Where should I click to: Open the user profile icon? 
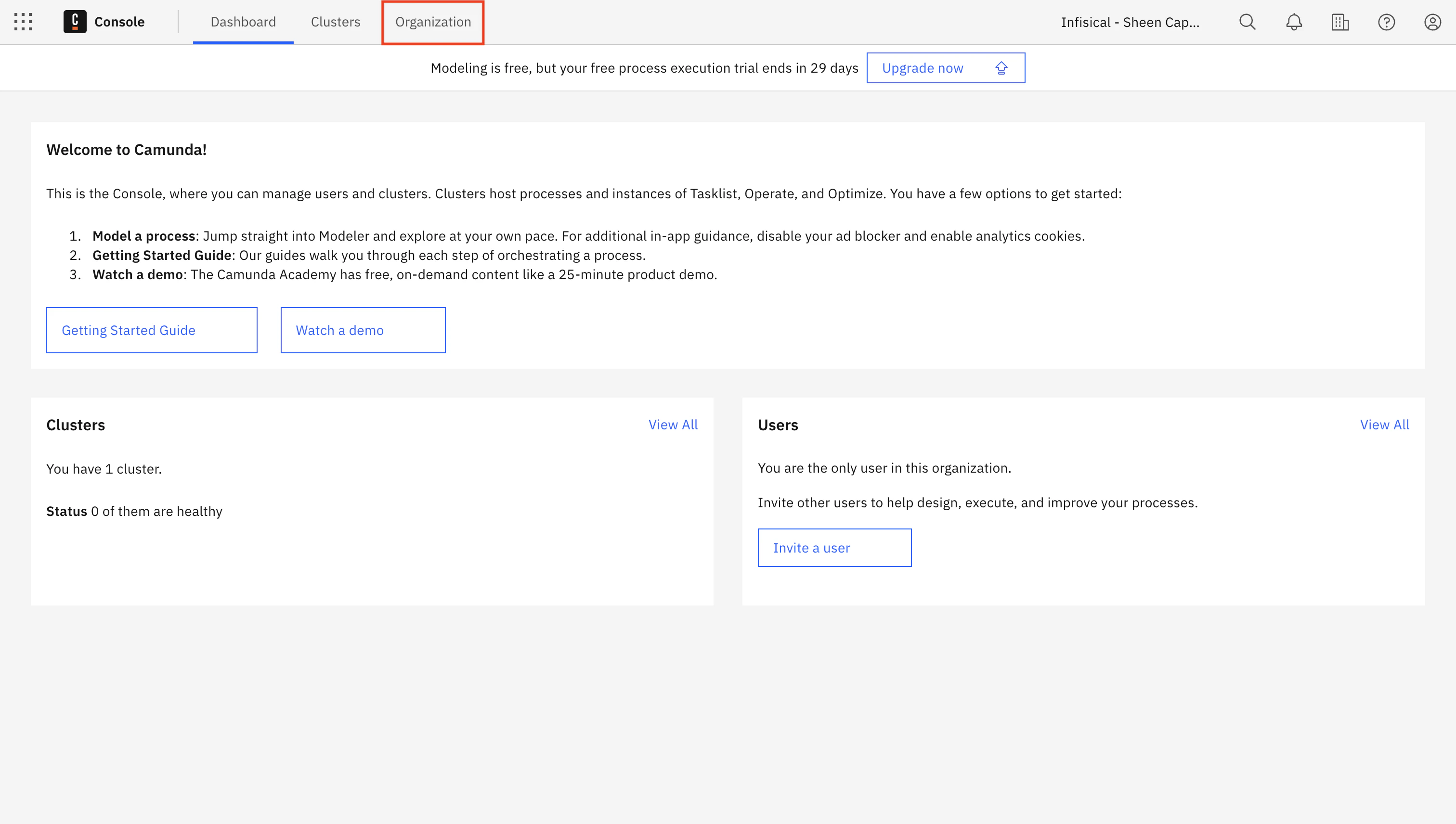click(x=1432, y=22)
